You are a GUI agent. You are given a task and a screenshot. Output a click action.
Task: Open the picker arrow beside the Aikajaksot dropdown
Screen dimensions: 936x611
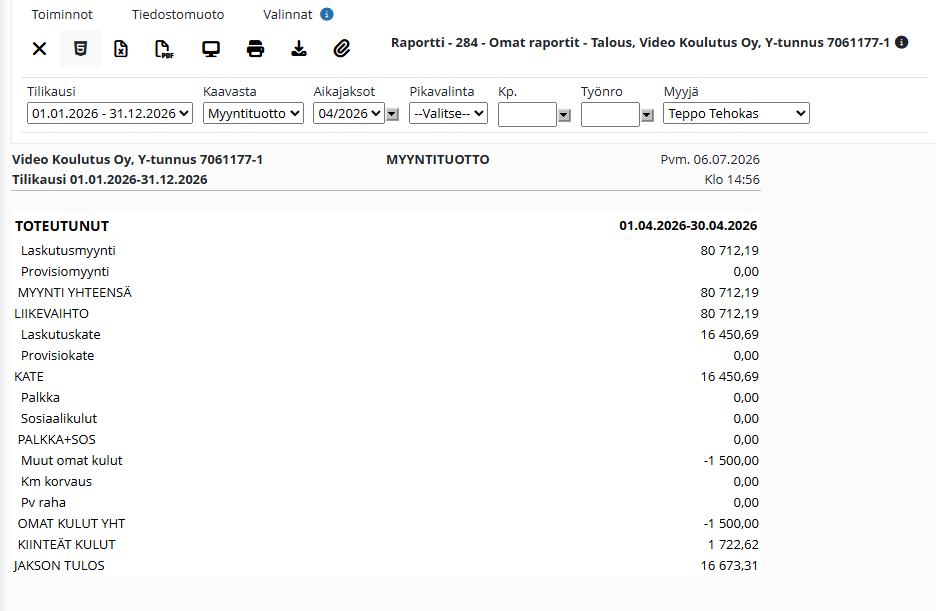[x=392, y=114]
